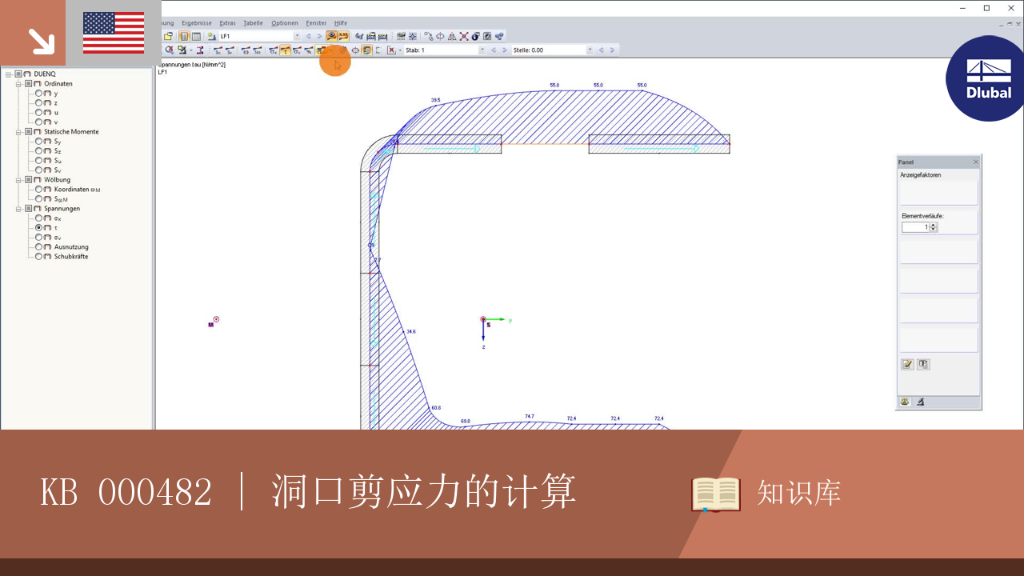This screenshot has height=576, width=1024.
Task: Click the tau shear stress toolbar icon
Action: [x=285, y=50]
